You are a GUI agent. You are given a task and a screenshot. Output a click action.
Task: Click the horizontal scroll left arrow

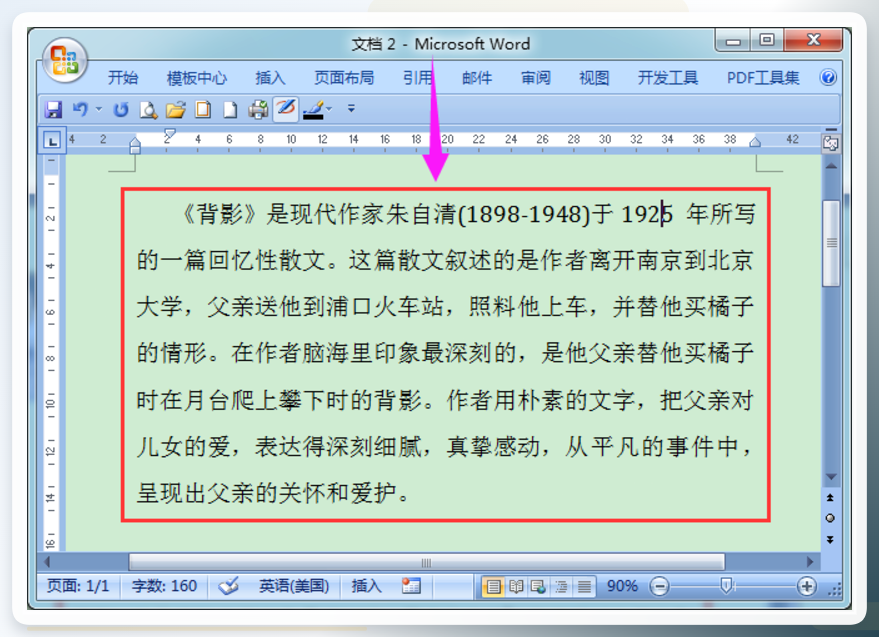point(47,561)
